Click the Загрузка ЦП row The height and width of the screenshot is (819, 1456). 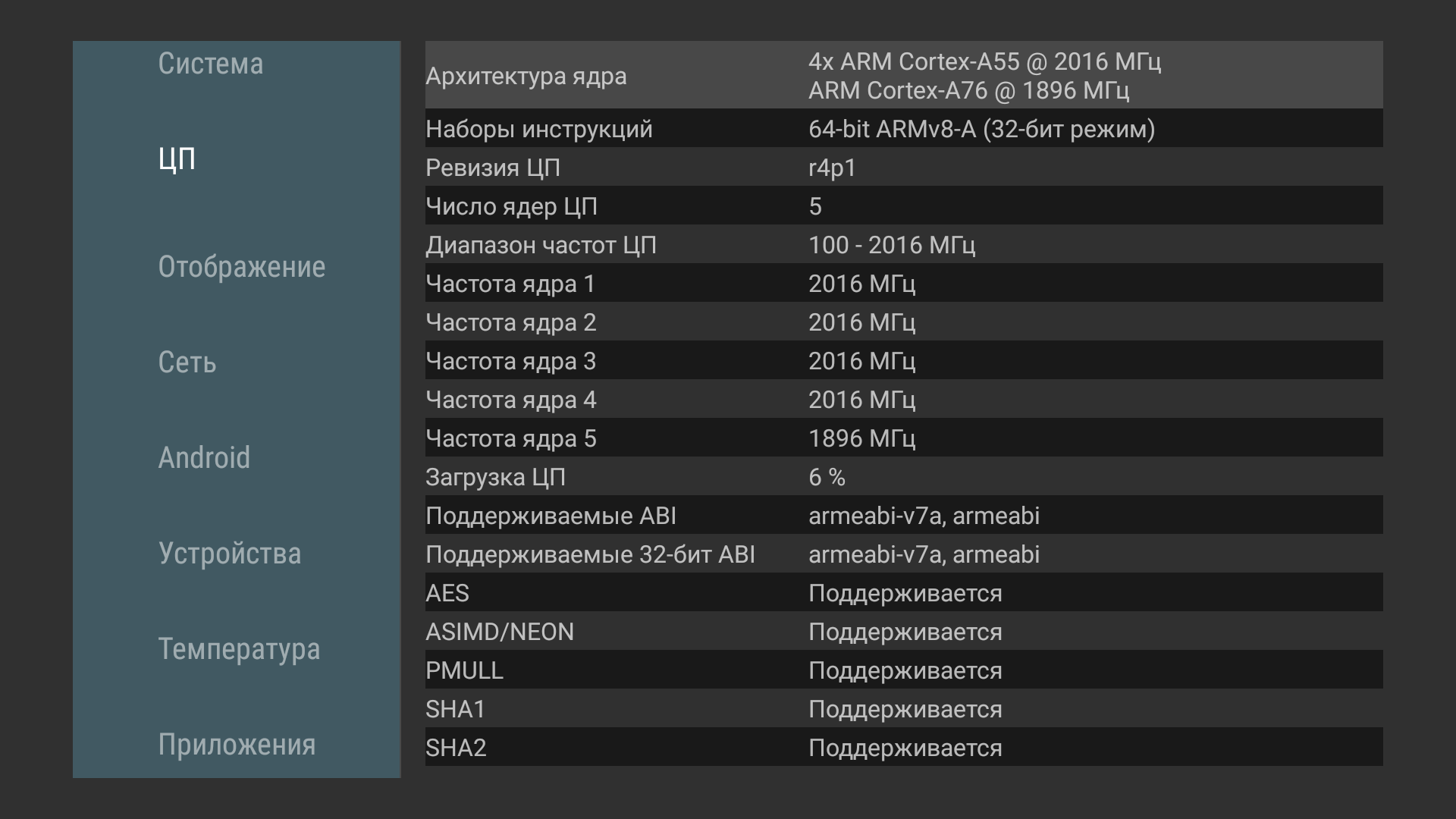coord(903,477)
